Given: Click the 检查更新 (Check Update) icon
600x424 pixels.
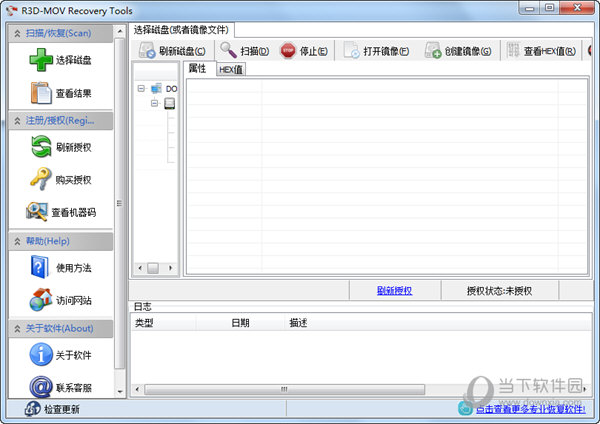Looking at the screenshot, I should click(32, 409).
